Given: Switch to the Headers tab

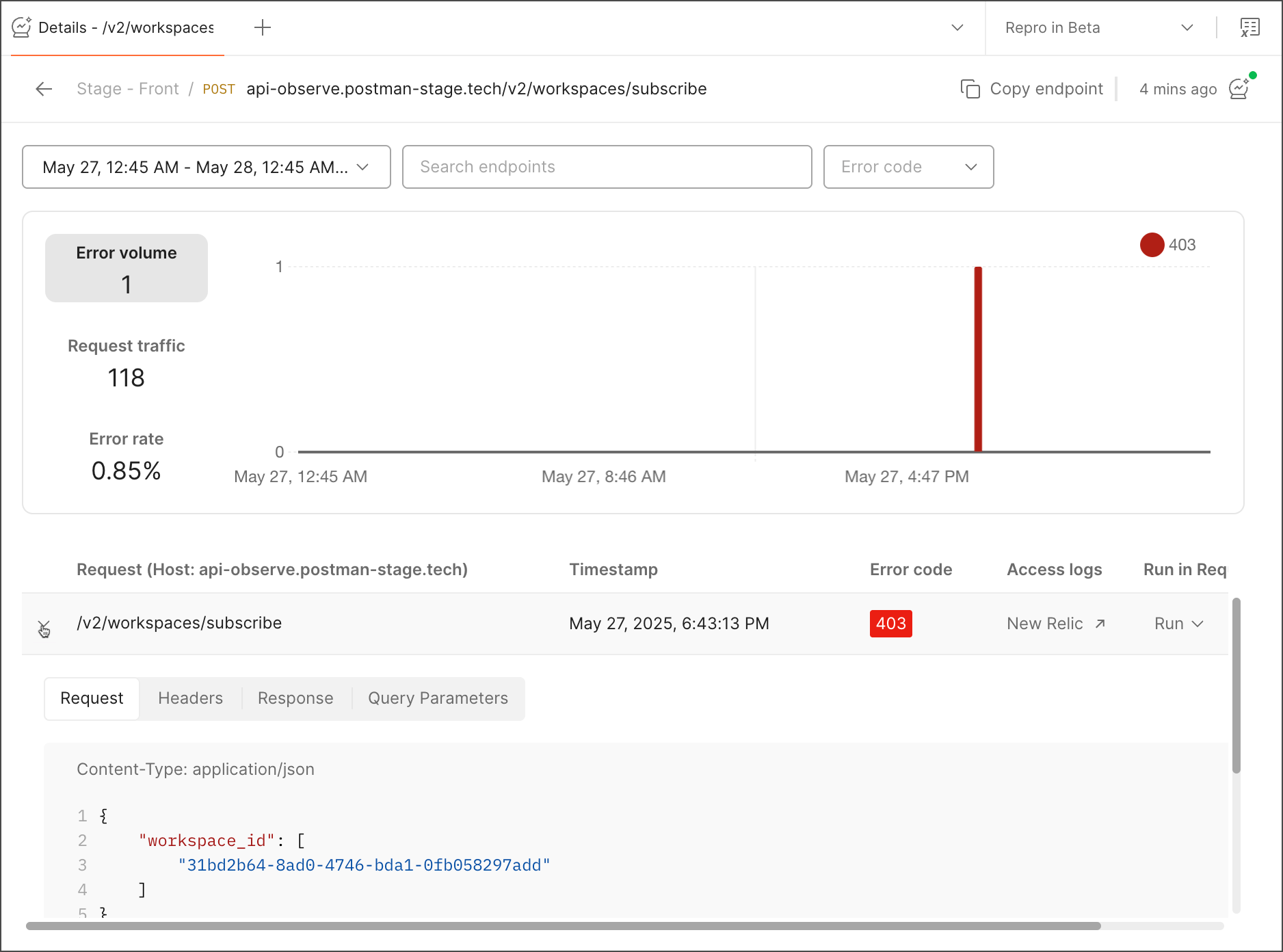Looking at the screenshot, I should pyautogui.click(x=190, y=698).
